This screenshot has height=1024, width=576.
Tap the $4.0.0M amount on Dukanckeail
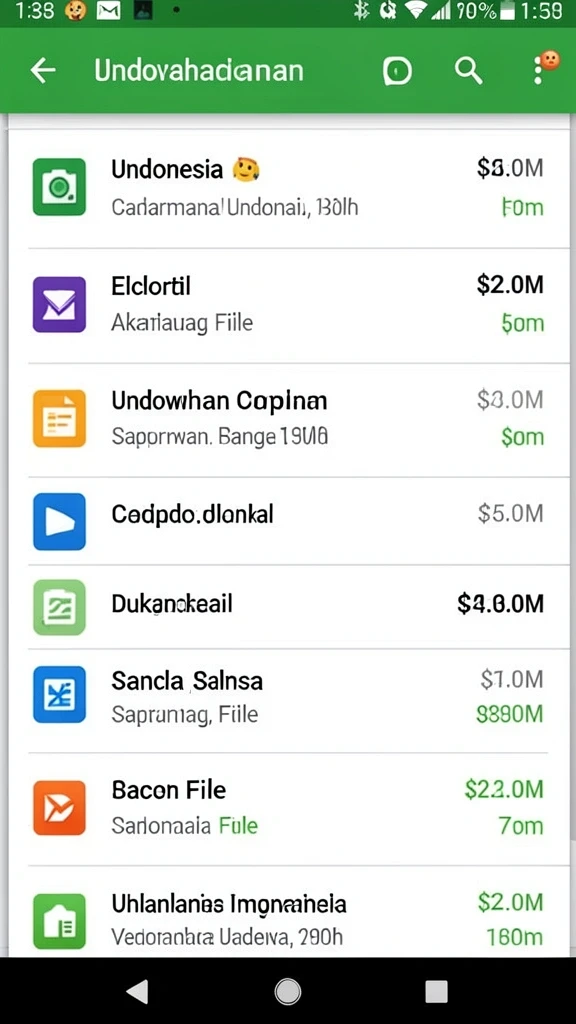500,604
